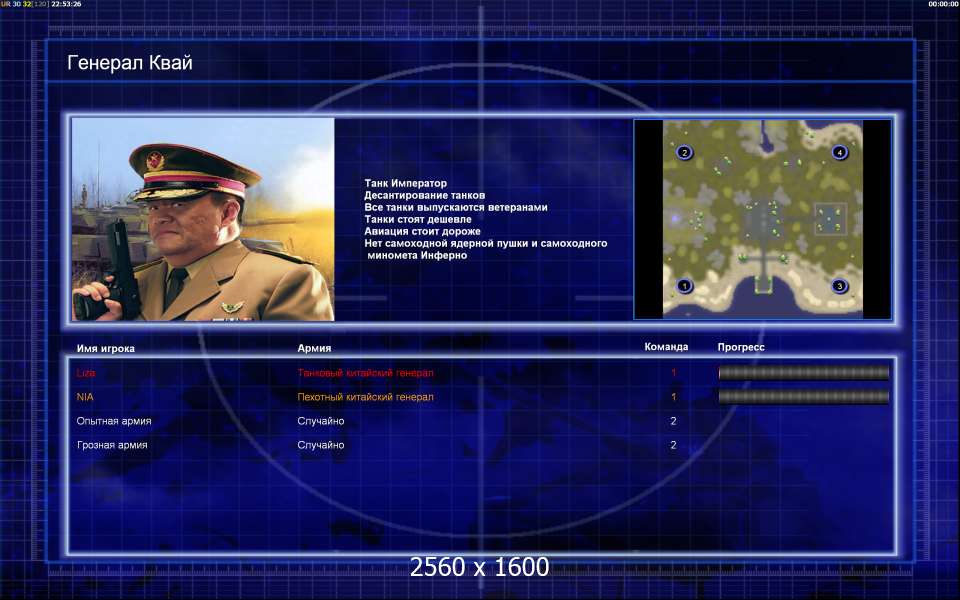Click Liza's loading progress bar
Screen dimensions: 960x600
click(x=803, y=373)
